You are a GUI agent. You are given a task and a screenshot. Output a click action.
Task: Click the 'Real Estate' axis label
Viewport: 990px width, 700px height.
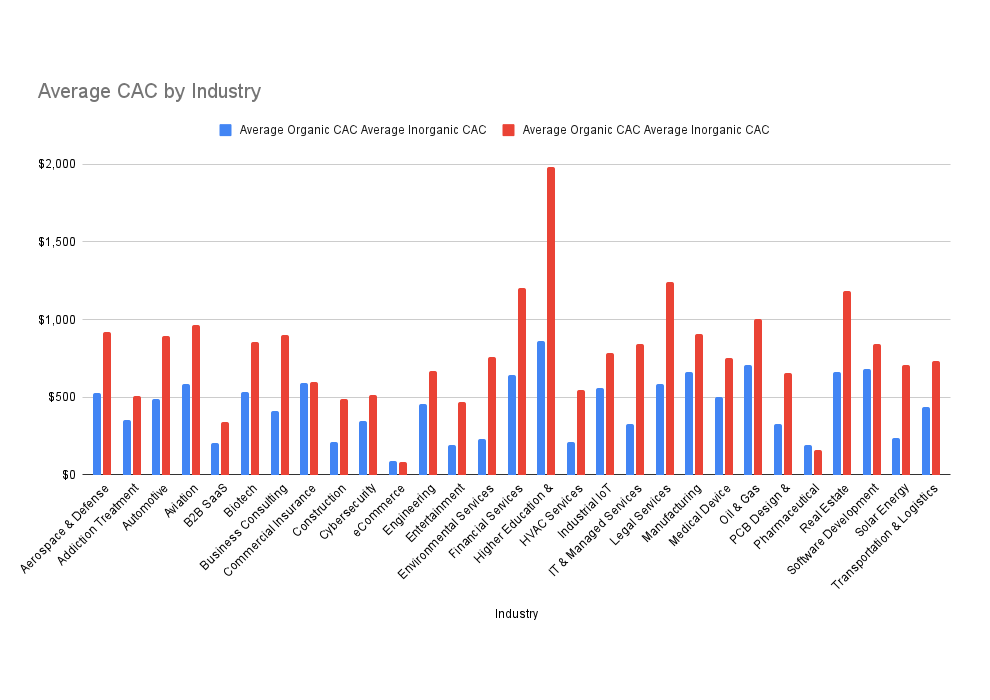tap(825, 509)
